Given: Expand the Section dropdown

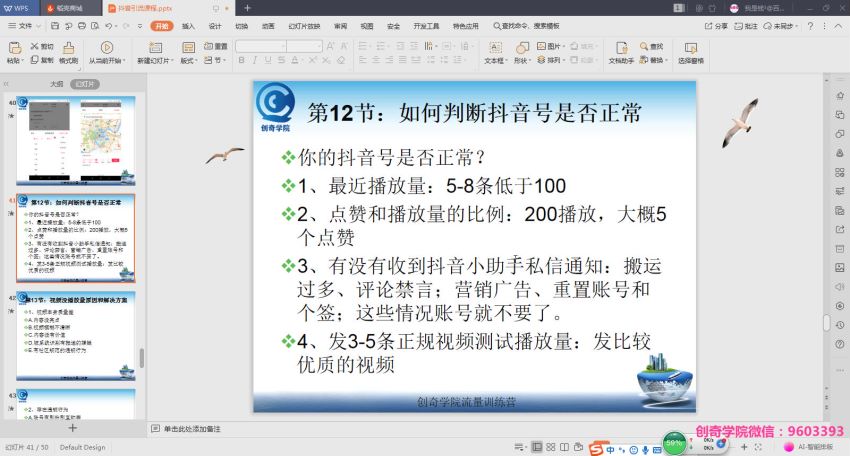Looking at the screenshot, I should [216, 60].
